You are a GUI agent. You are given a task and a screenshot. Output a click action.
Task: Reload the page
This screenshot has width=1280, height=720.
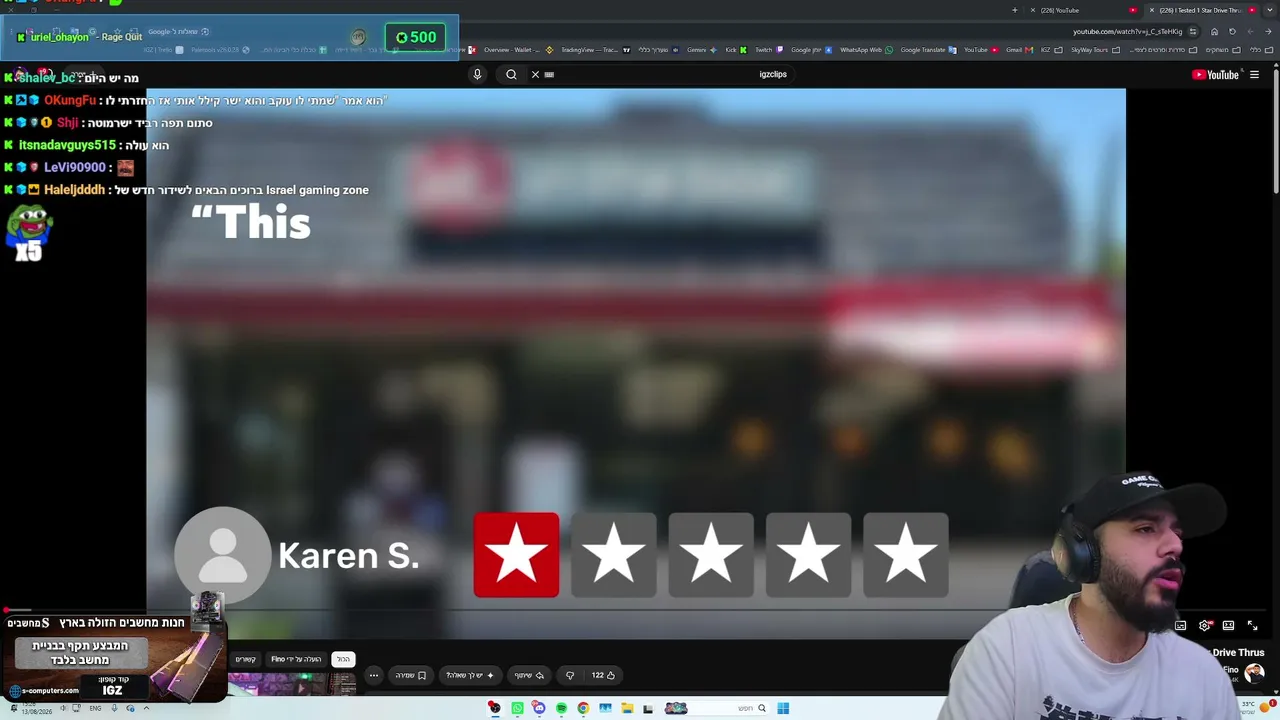(x=1232, y=31)
